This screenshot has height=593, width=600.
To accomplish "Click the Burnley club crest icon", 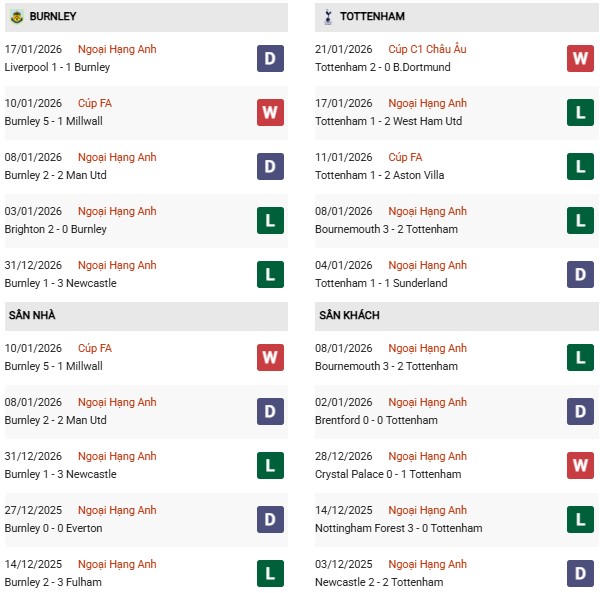I will 17,17.
